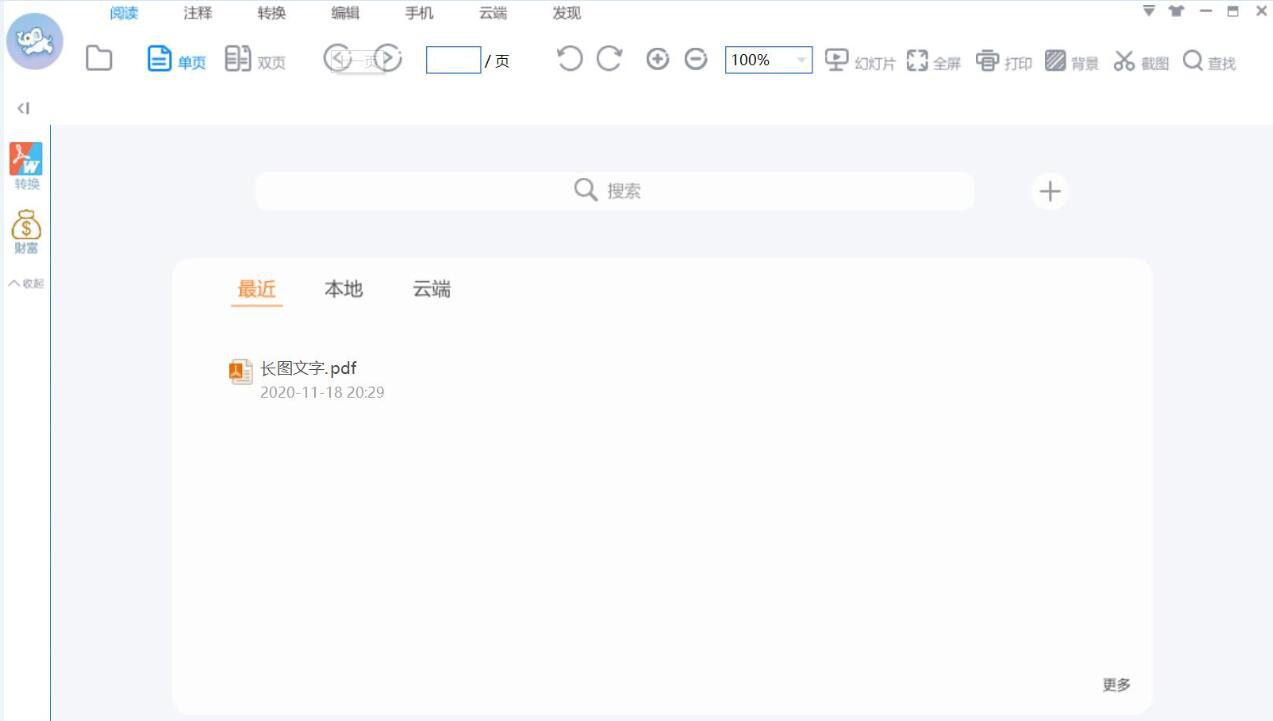The image size is (1273, 721).
Task: Open the 转换 menu tab
Action: tap(272, 13)
